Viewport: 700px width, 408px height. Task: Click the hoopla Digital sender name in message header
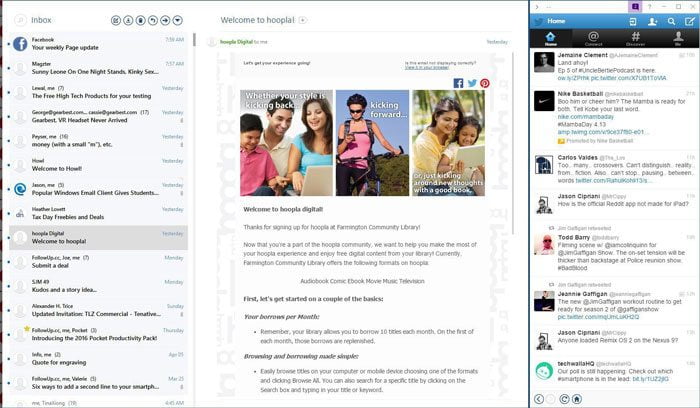pyautogui.click(x=236, y=42)
